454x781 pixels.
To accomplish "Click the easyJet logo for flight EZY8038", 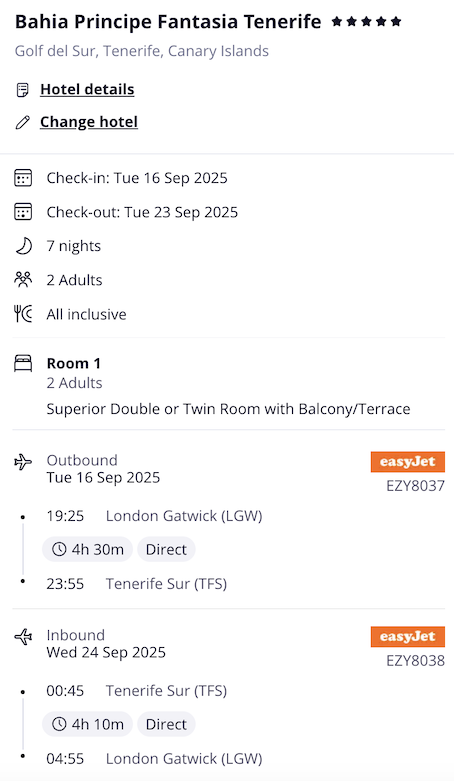I will (x=408, y=637).
